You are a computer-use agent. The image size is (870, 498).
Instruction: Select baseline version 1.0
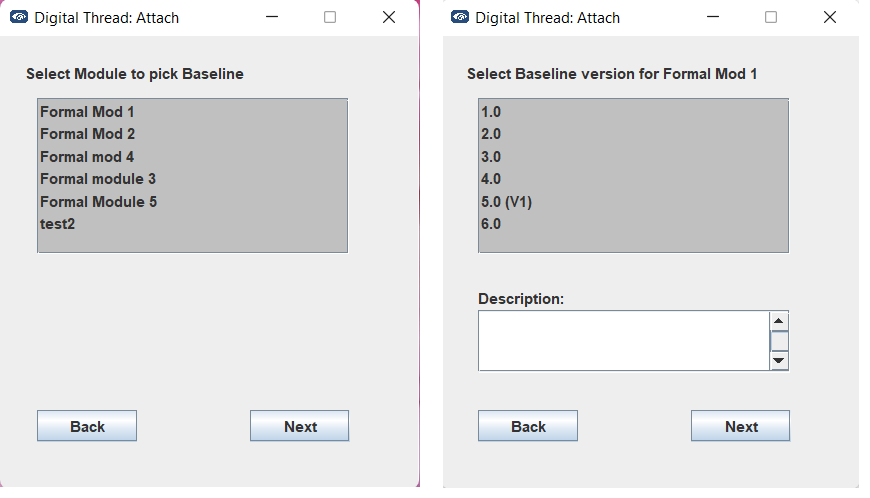(x=491, y=112)
